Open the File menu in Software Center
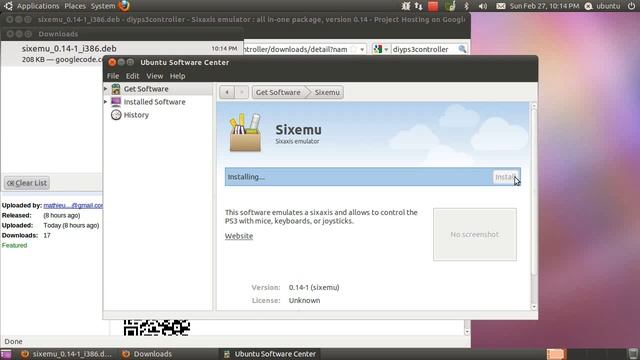640x360 pixels. [113, 76]
